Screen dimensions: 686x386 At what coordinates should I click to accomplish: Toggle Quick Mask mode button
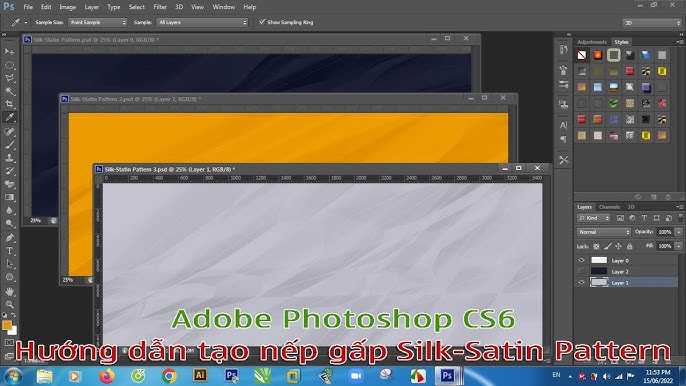click(9, 343)
